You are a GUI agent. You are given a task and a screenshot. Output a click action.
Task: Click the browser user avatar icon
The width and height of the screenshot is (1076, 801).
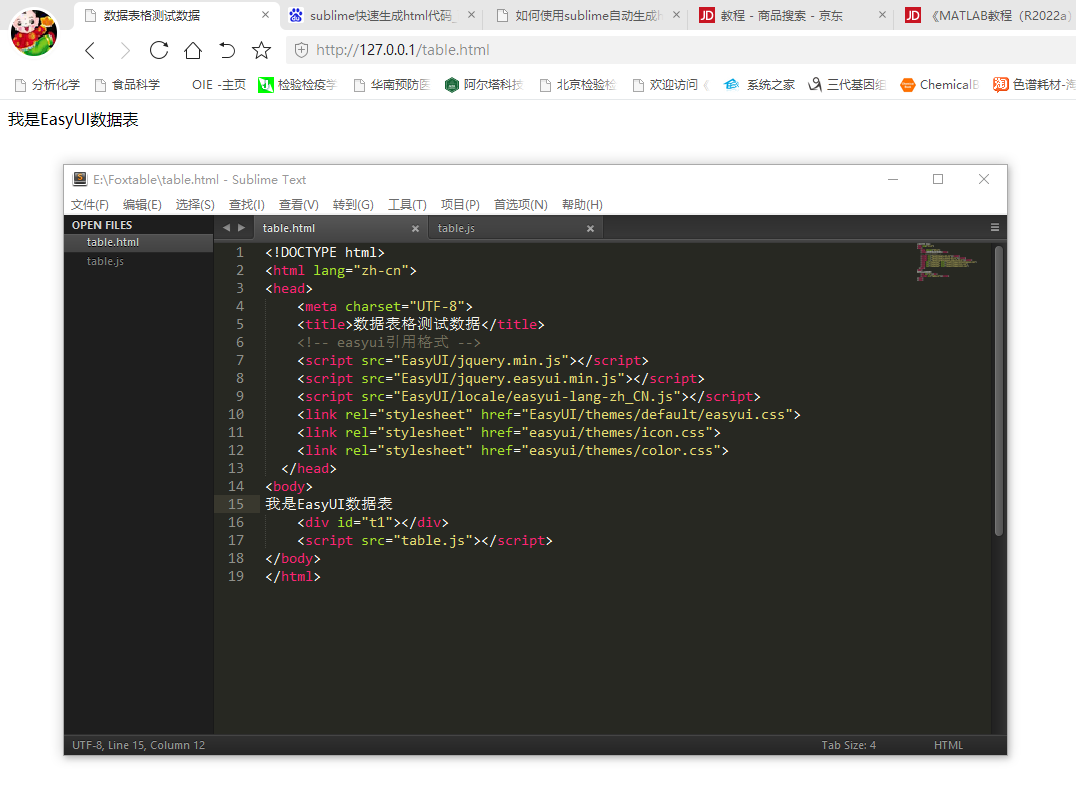pos(34,32)
